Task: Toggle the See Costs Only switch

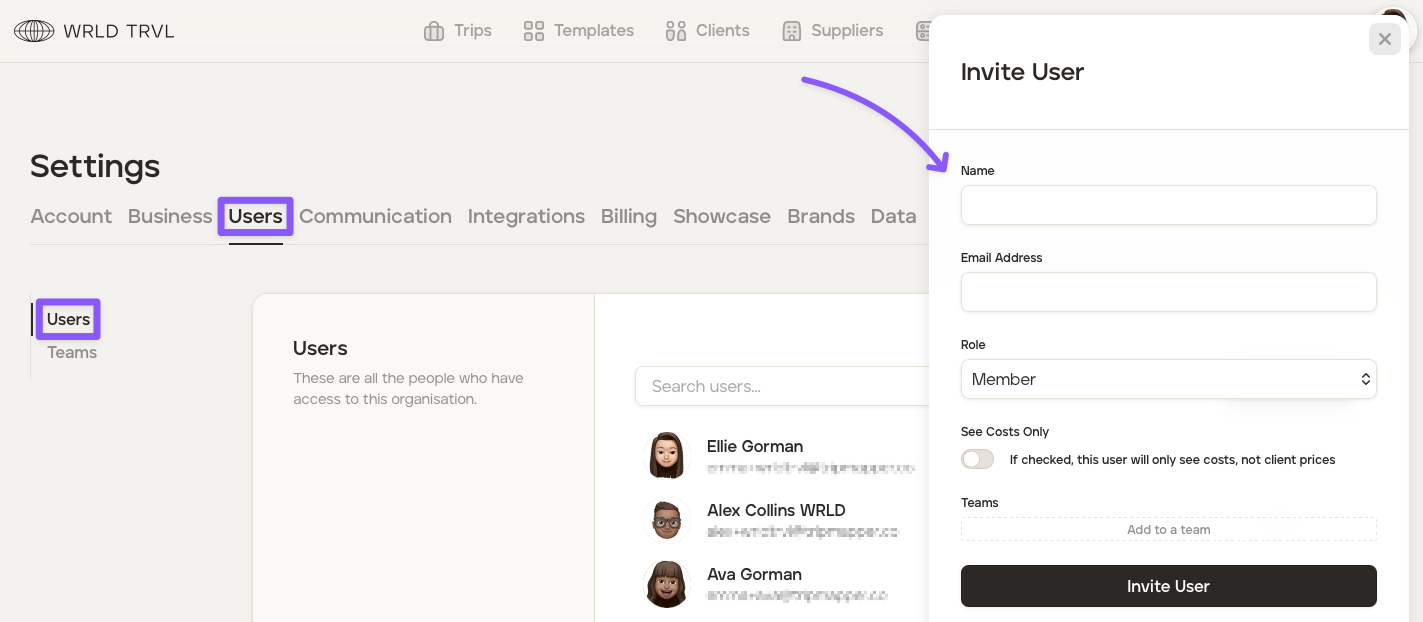Action: pos(977,459)
